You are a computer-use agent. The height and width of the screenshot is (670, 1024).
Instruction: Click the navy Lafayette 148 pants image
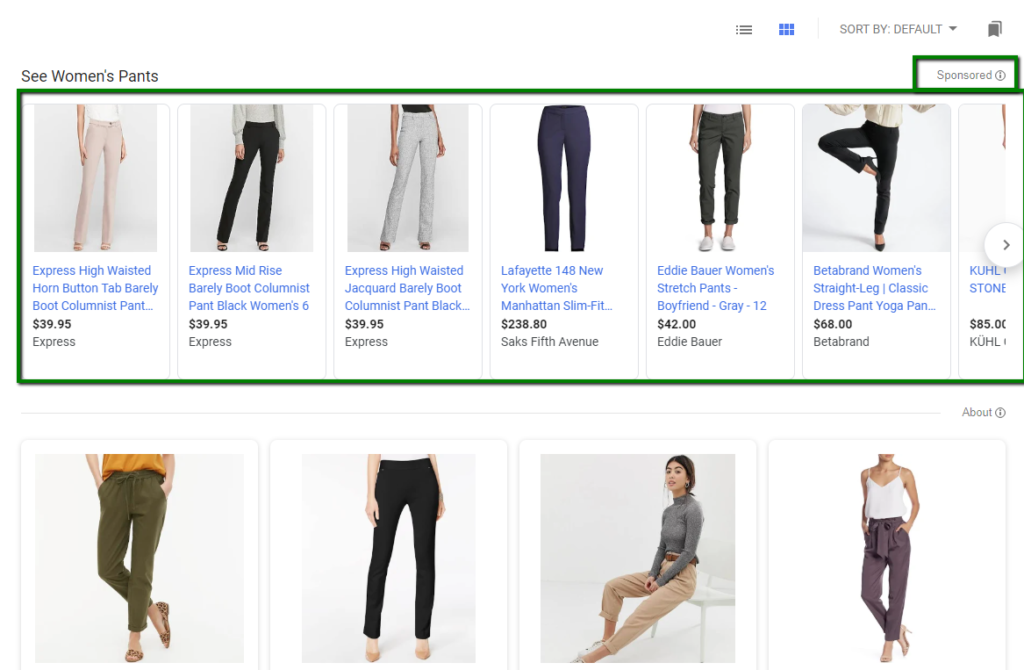564,178
